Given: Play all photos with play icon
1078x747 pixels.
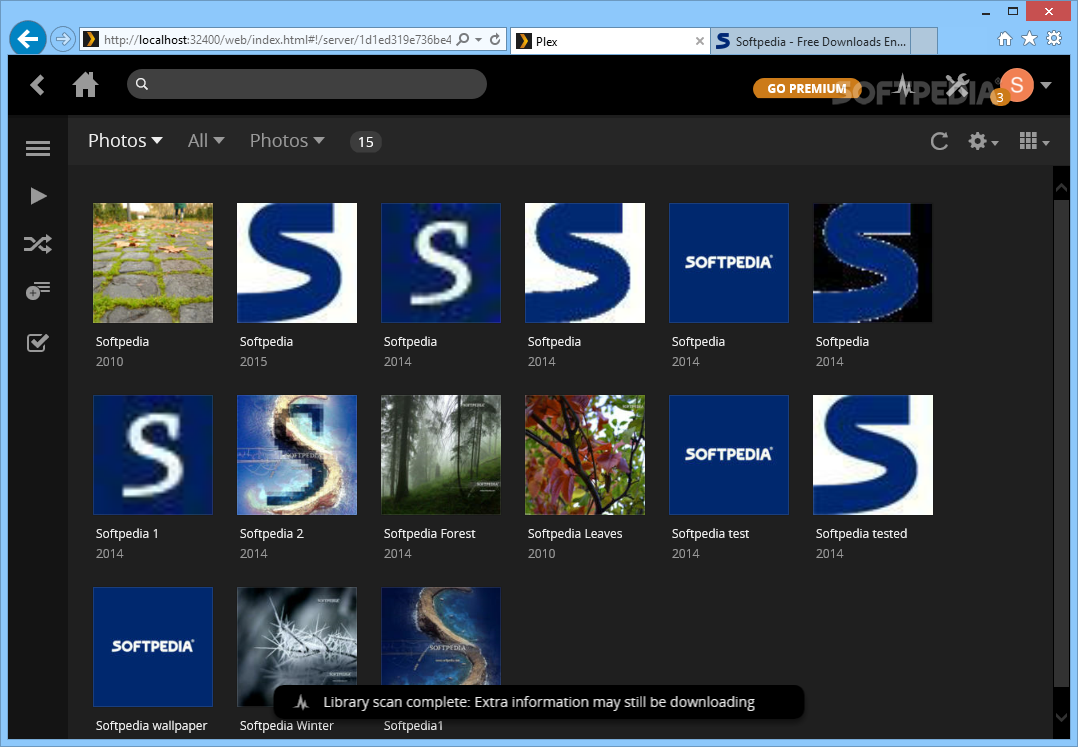Looking at the screenshot, I should click(x=38, y=197).
